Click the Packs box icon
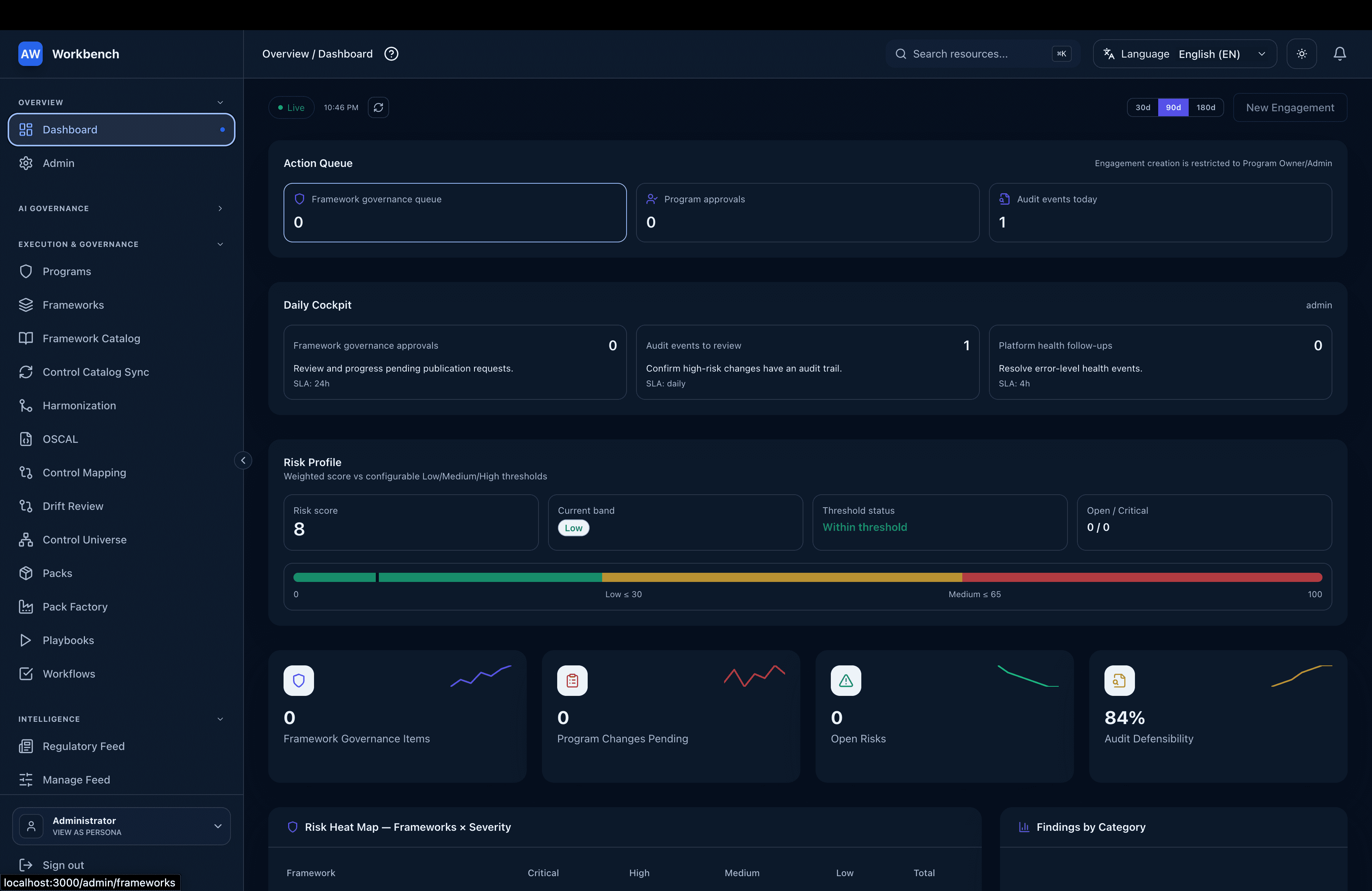This screenshot has width=1372, height=891. [26, 573]
